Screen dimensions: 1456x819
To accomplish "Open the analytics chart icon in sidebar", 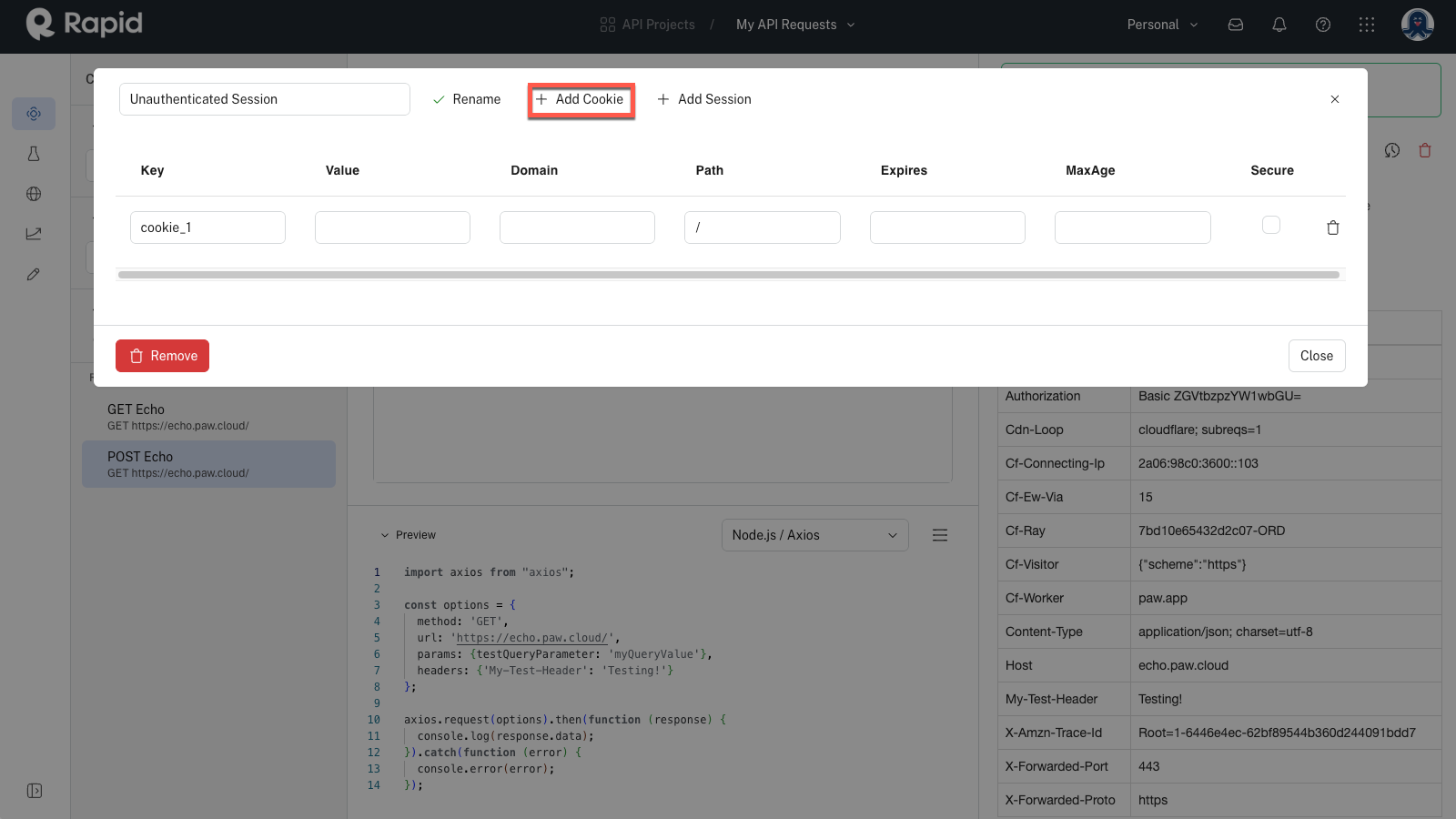I will click(34, 234).
